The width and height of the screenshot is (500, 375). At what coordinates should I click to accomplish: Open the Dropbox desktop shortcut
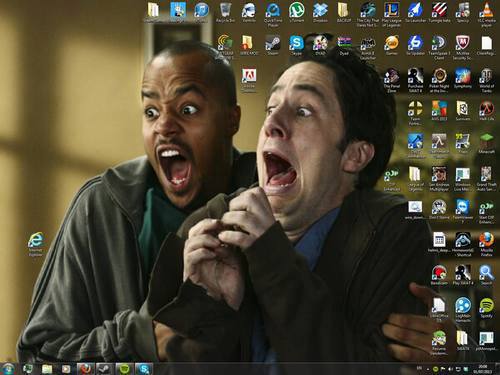point(320,13)
